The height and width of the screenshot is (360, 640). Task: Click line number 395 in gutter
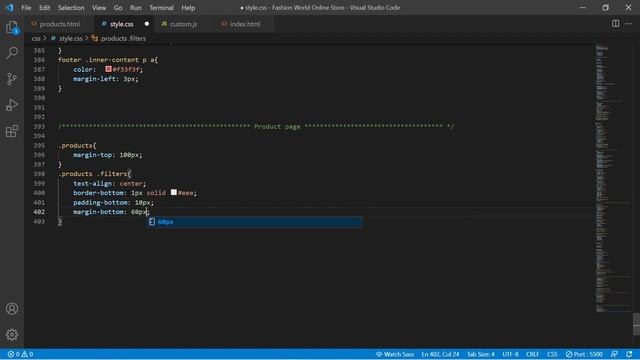pos(39,145)
